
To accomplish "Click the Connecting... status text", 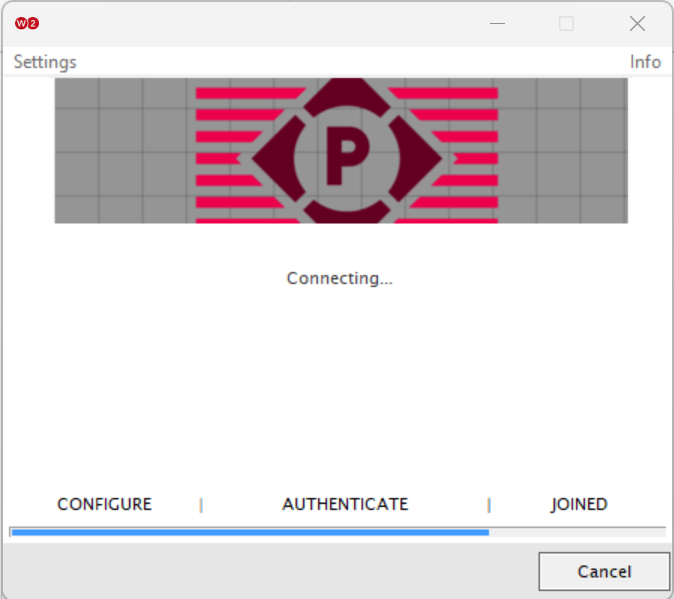I will (339, 278).
